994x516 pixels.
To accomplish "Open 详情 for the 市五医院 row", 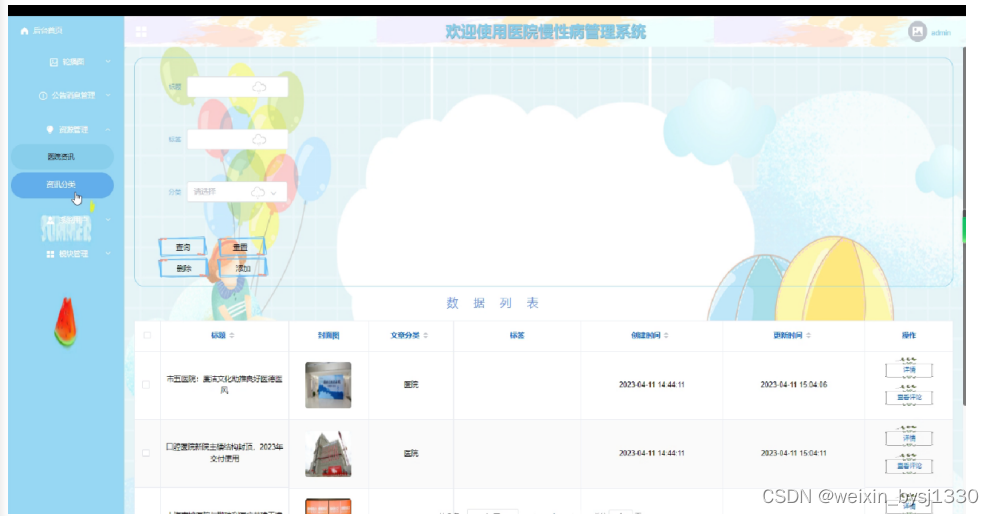I will pyautogui.click(x=909, y=370).
